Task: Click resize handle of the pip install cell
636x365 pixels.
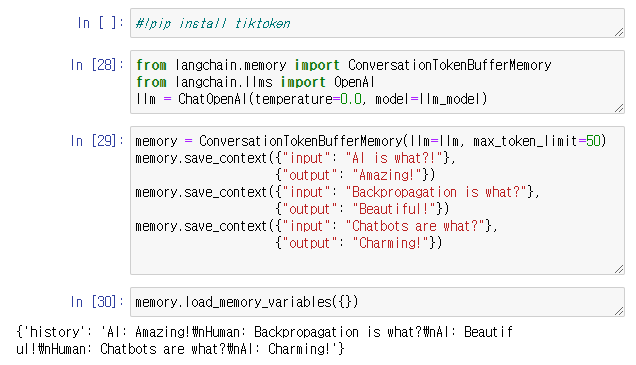Action: 619,32
